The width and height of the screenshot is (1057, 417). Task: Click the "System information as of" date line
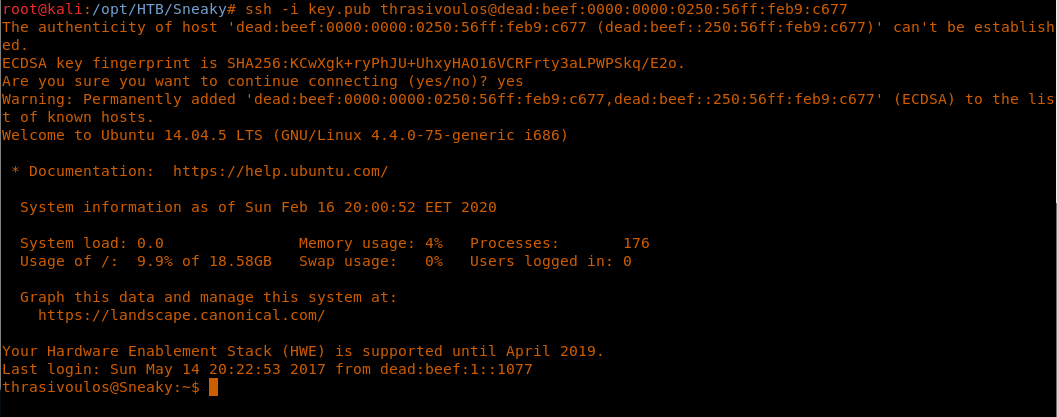(257, 207)
